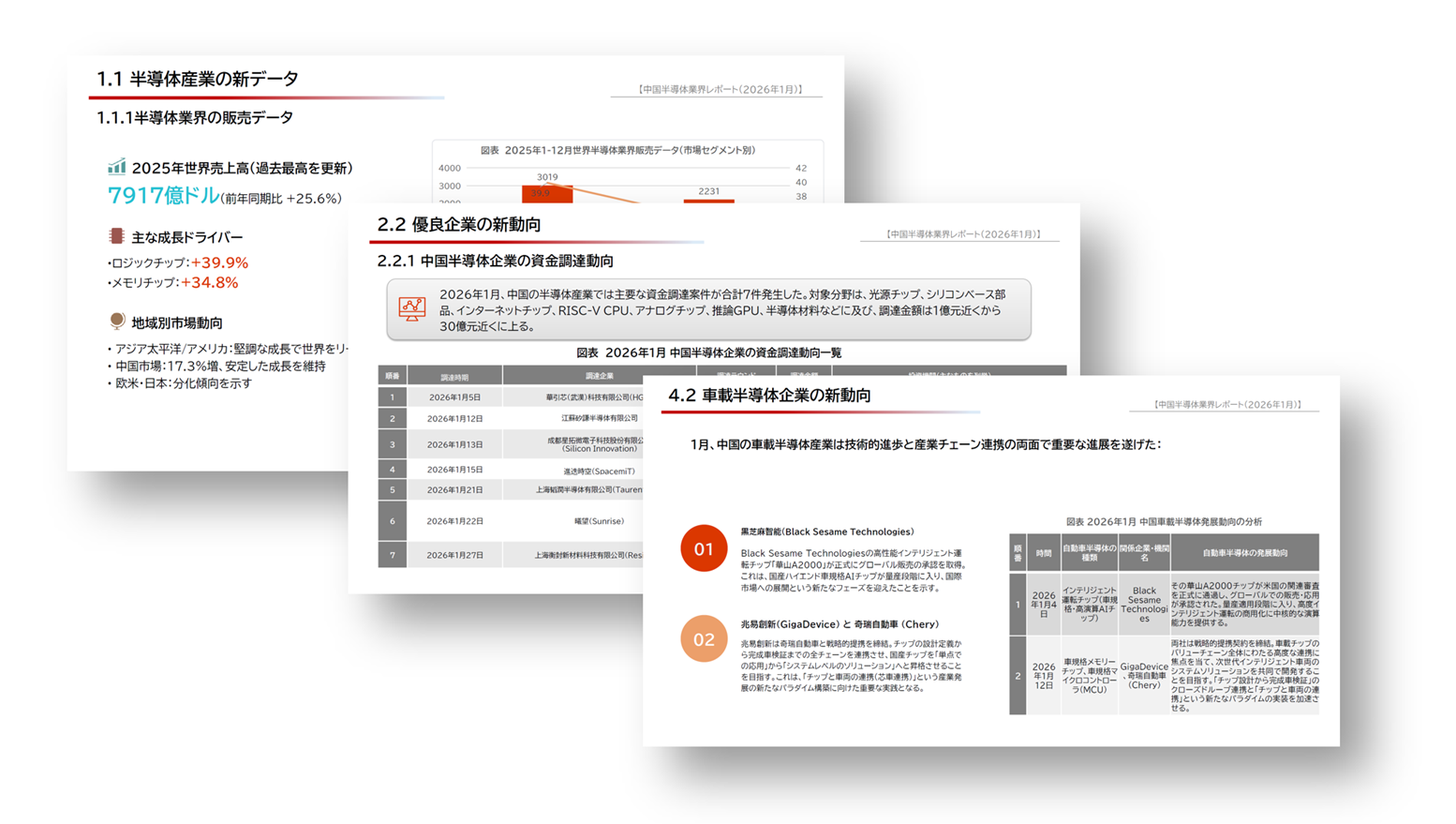Select heading 4.2 車載半導体企業の新動向
The height and width of the screenshot is (824, 1456).
[769, 396]
